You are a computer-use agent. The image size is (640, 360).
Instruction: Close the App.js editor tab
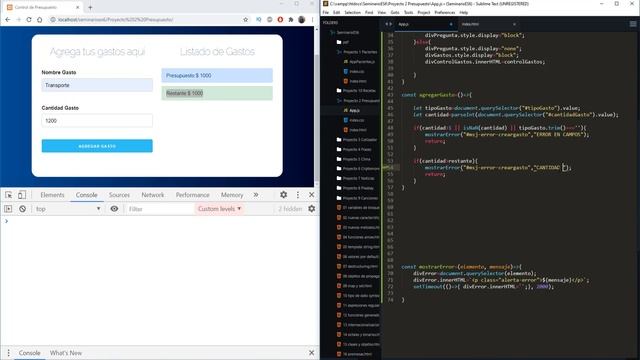(x=451, y=24)
